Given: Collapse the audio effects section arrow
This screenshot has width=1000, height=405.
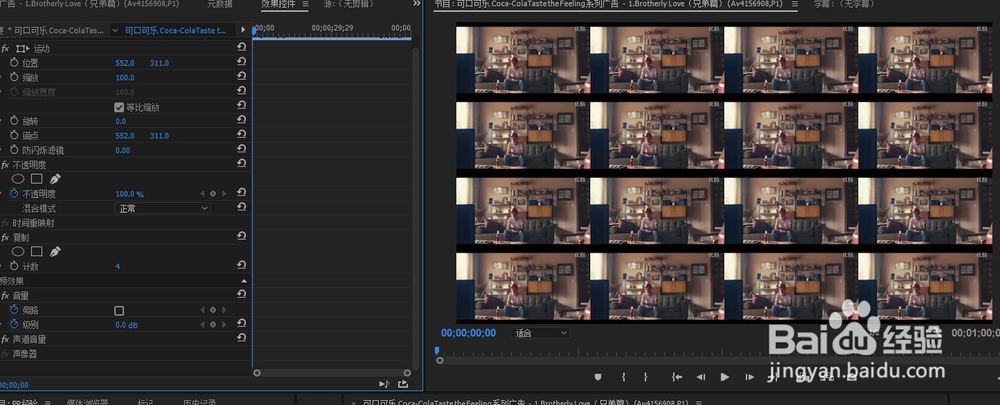Looking at the screenshot, I should pos(243,281).
